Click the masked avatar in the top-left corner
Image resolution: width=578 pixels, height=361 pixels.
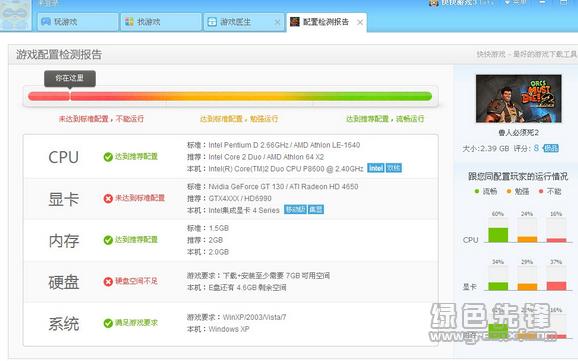coord(15,15)
